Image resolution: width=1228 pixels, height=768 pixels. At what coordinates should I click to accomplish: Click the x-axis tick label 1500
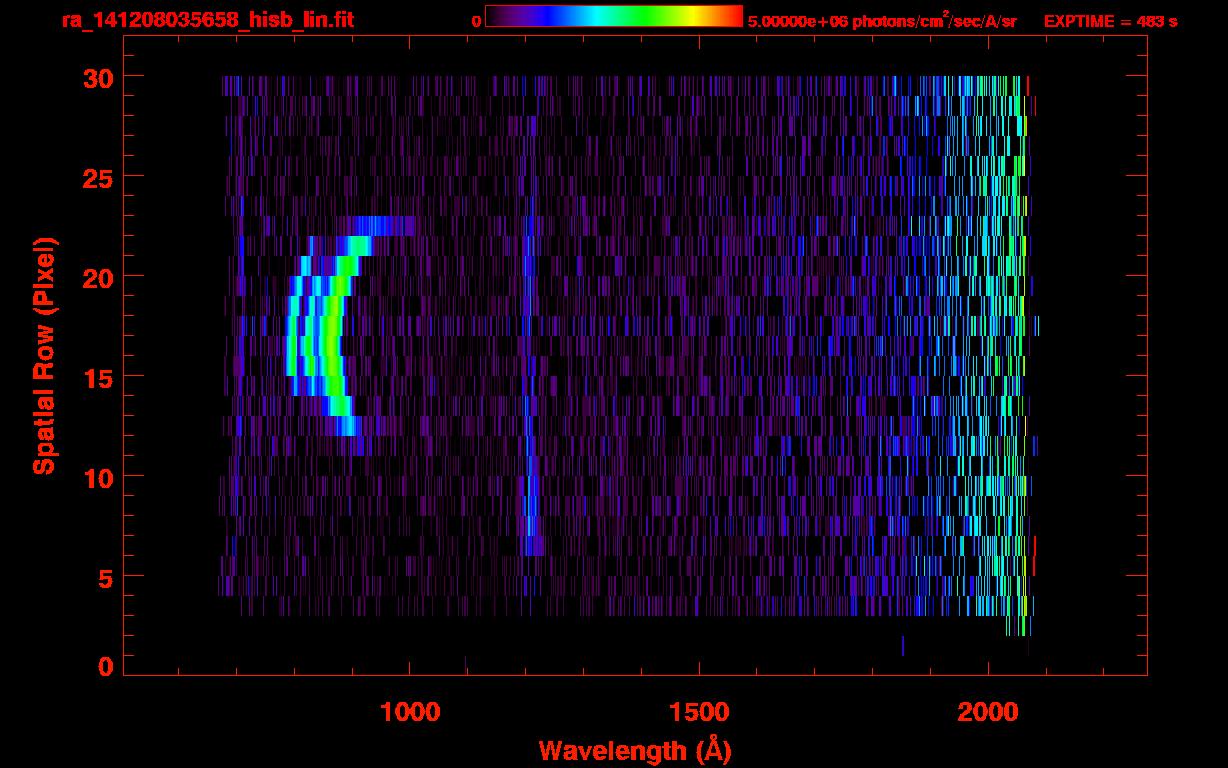click(x=699, y=711)
